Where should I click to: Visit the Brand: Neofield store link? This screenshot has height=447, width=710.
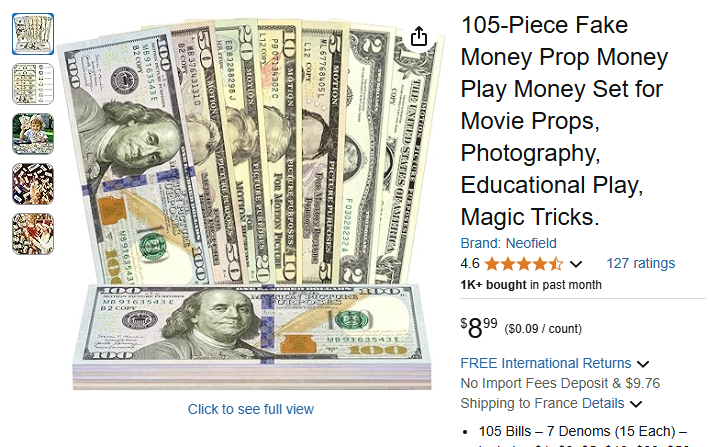[509, 243]
